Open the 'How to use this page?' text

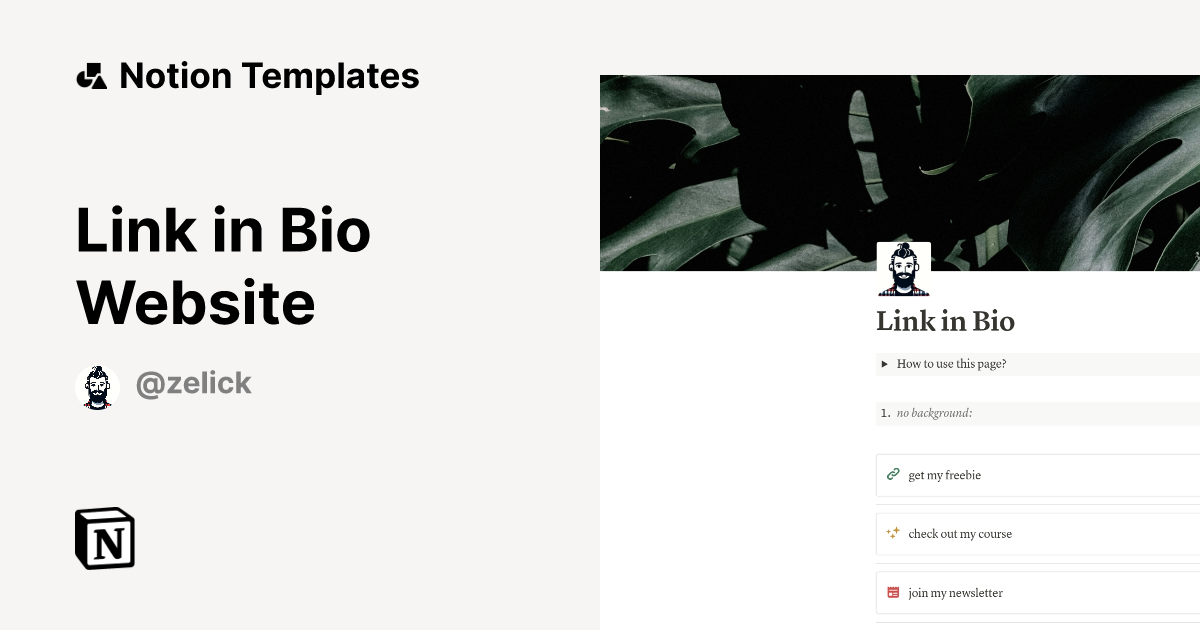point(951,364)
